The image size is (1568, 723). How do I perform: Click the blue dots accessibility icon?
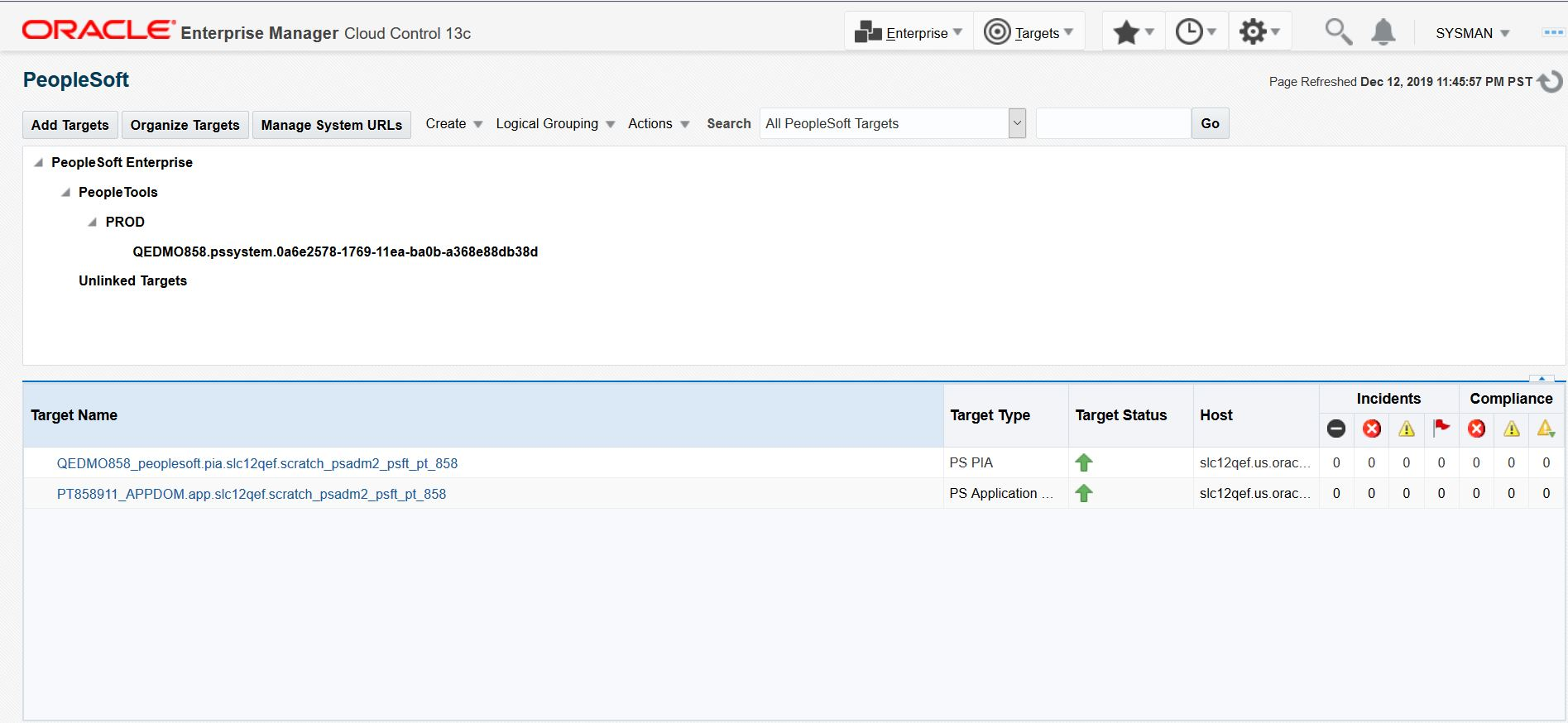[x=1552, y=32]
